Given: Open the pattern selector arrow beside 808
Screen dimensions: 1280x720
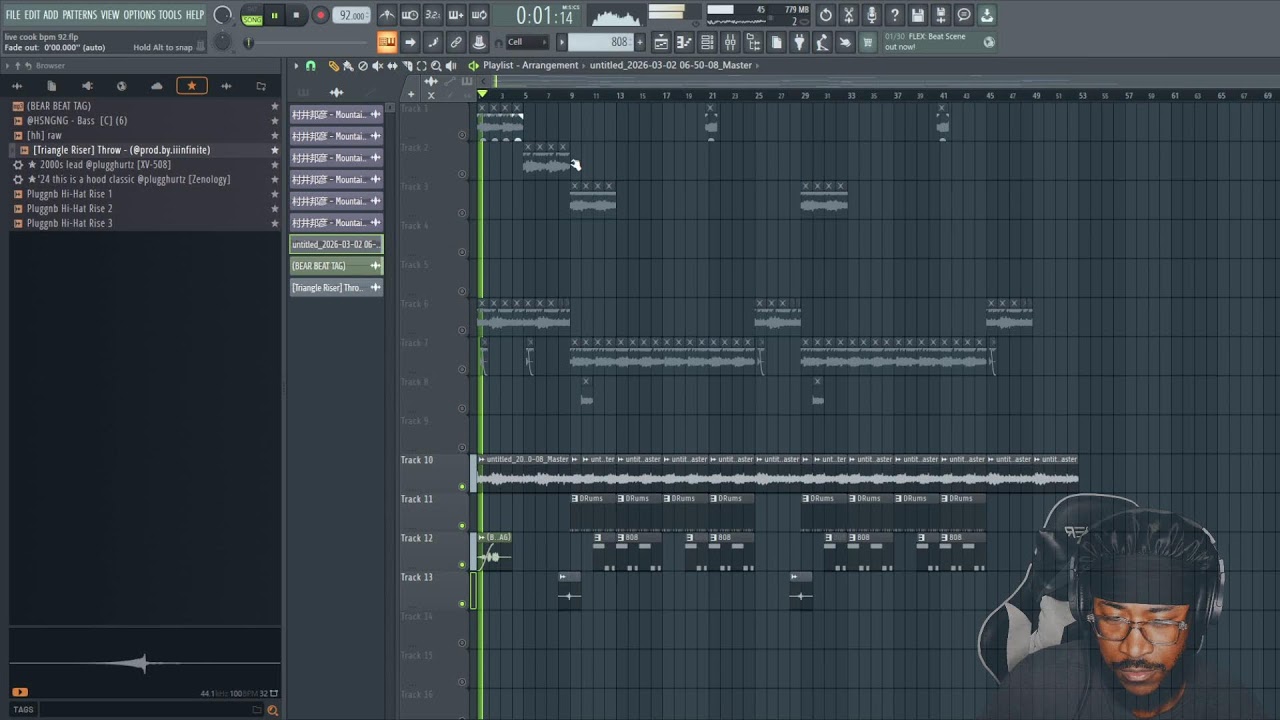Looking at the screenshot, I should tap(562, 42).
